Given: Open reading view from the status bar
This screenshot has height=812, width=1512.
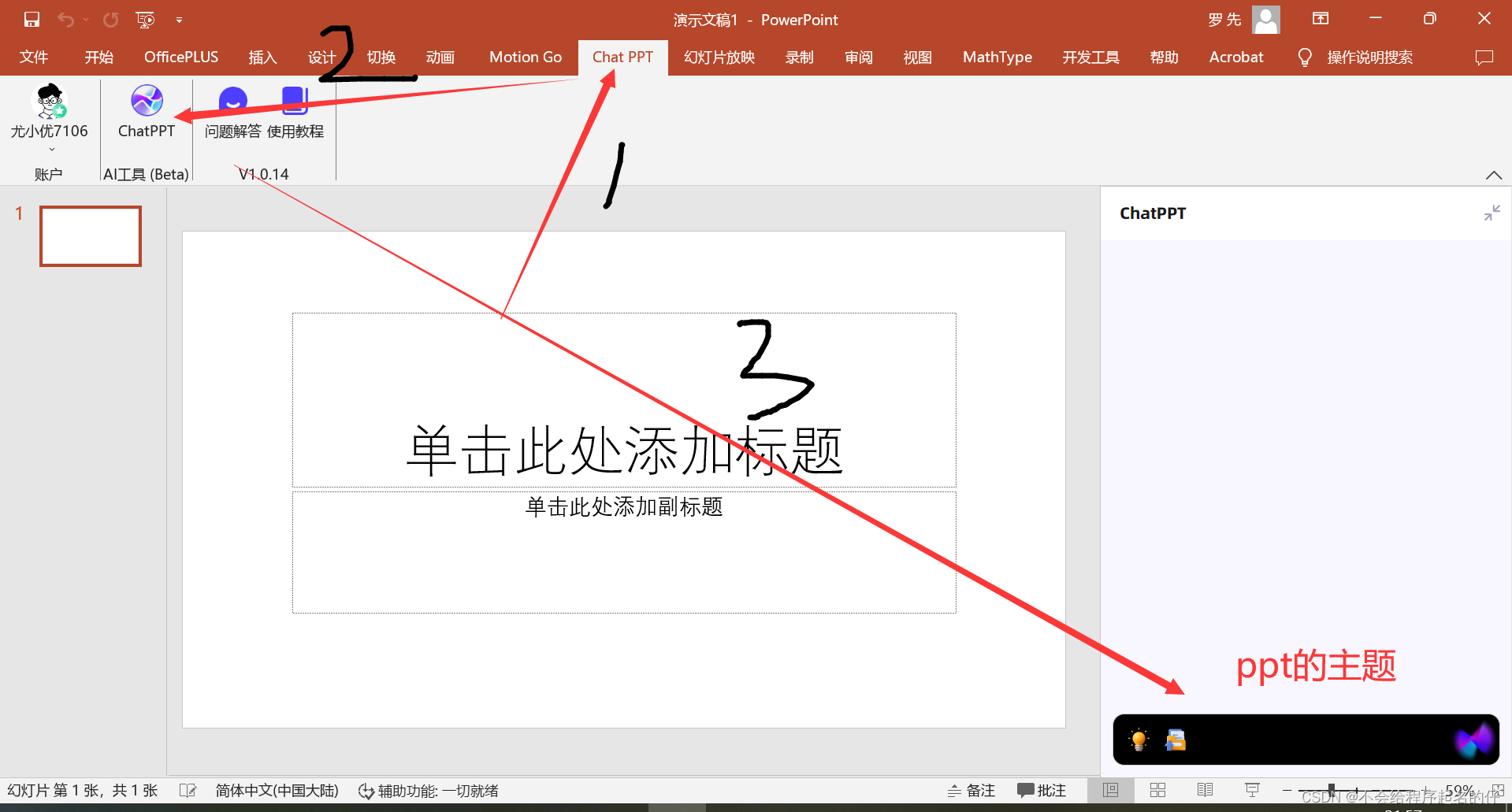Looking at the screenshot, I should point(1205,790).
